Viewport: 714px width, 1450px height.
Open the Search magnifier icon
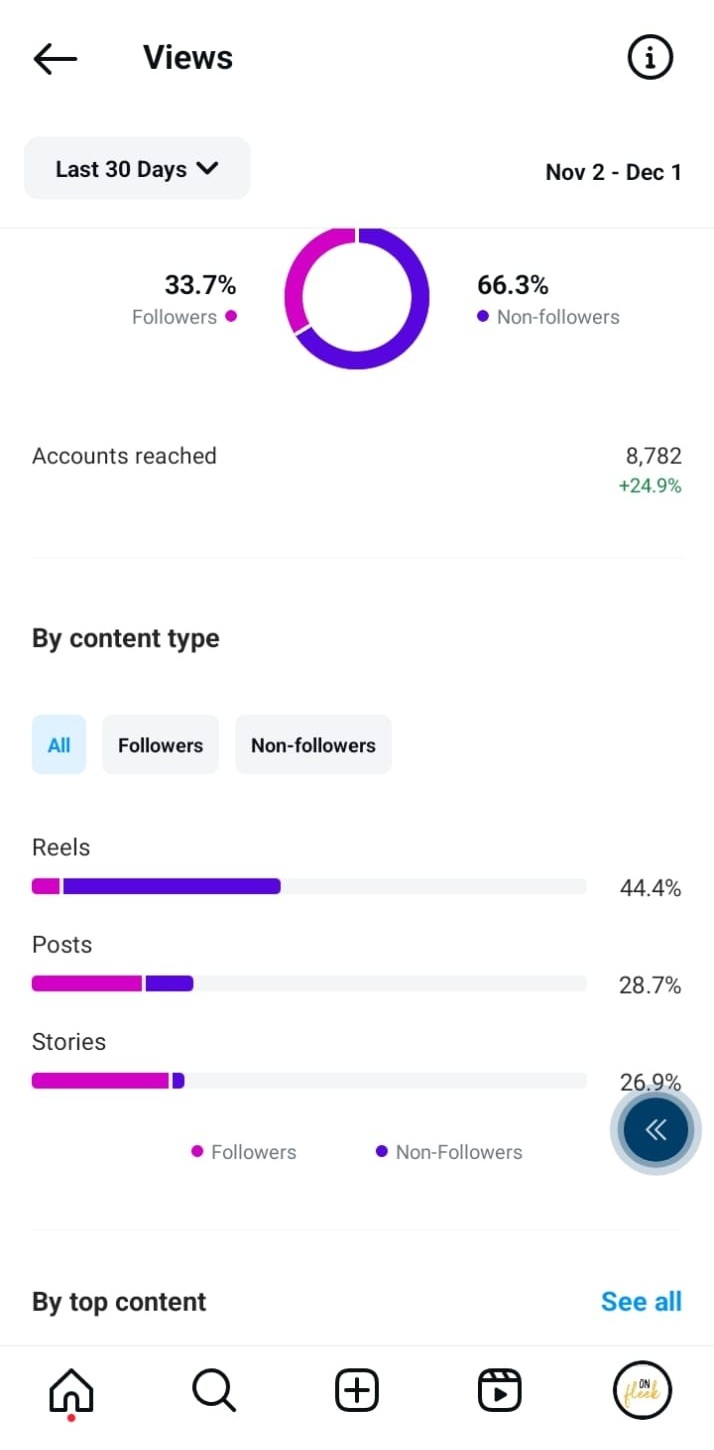(x=213, y=1390)
